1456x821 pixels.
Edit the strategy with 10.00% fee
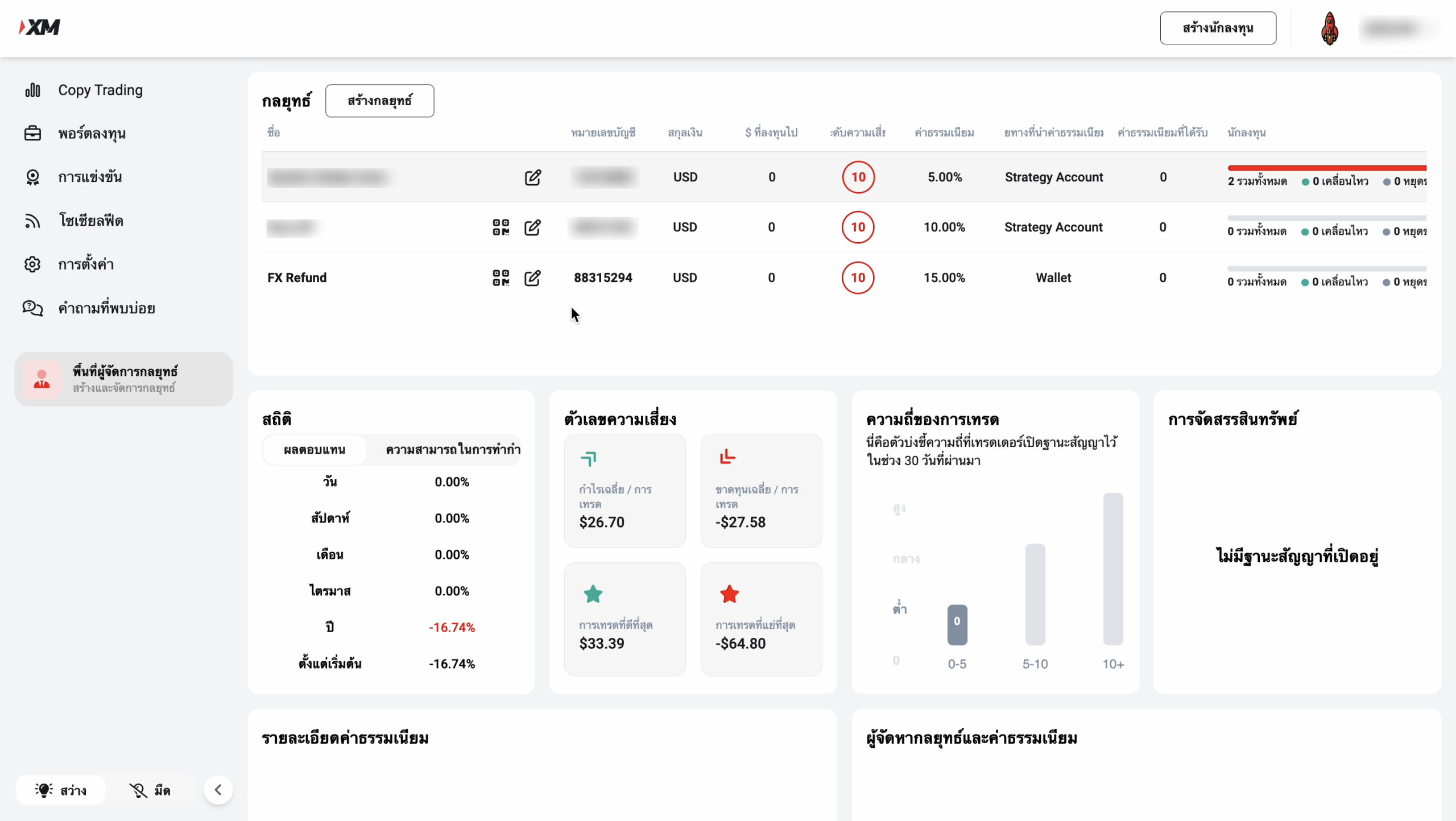pyautogui.click(x=532, y=227)
